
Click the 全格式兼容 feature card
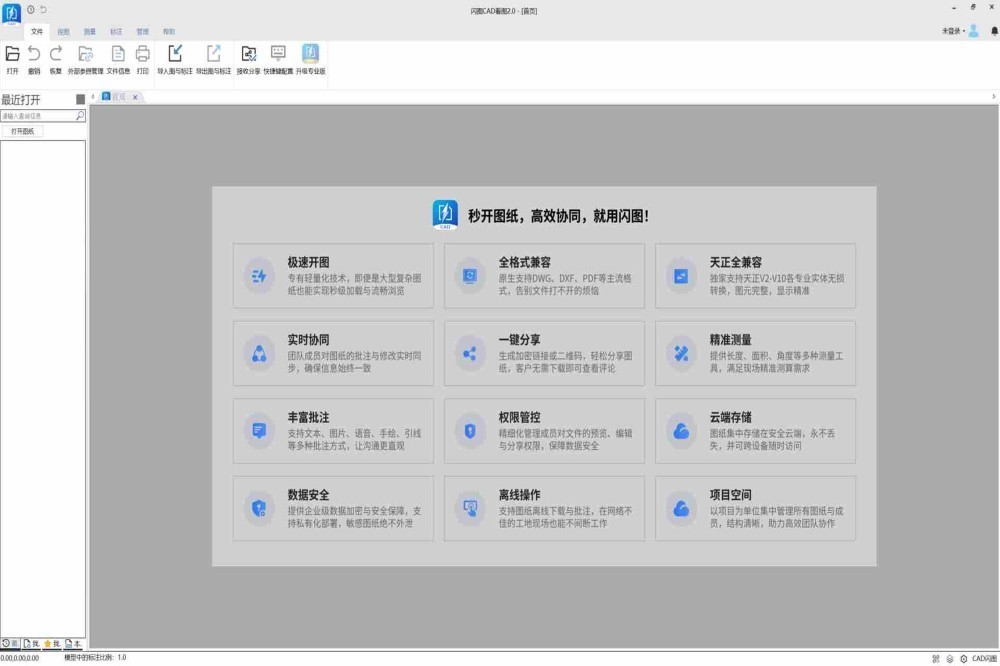click(544, 276)
